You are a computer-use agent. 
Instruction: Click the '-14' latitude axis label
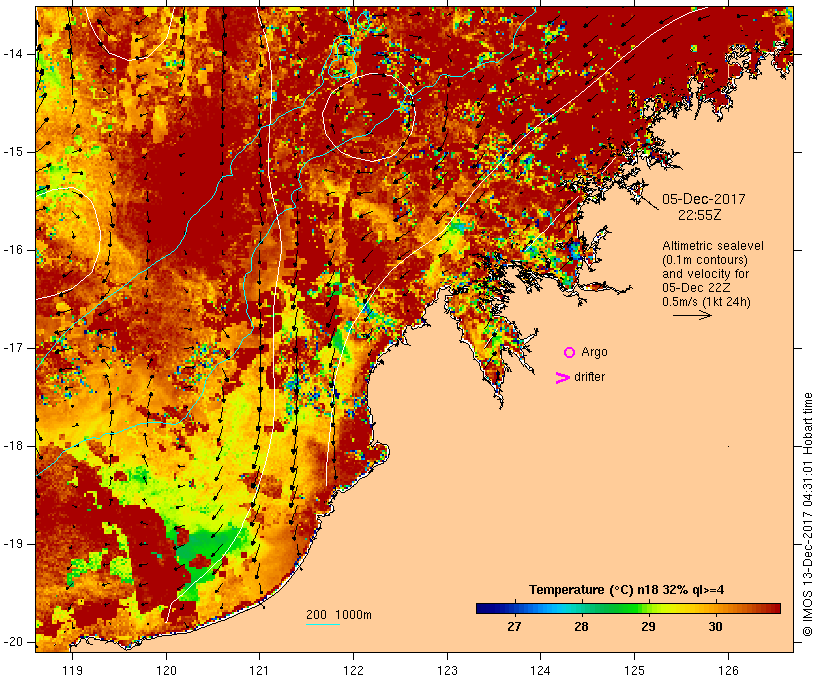point(13,54)
